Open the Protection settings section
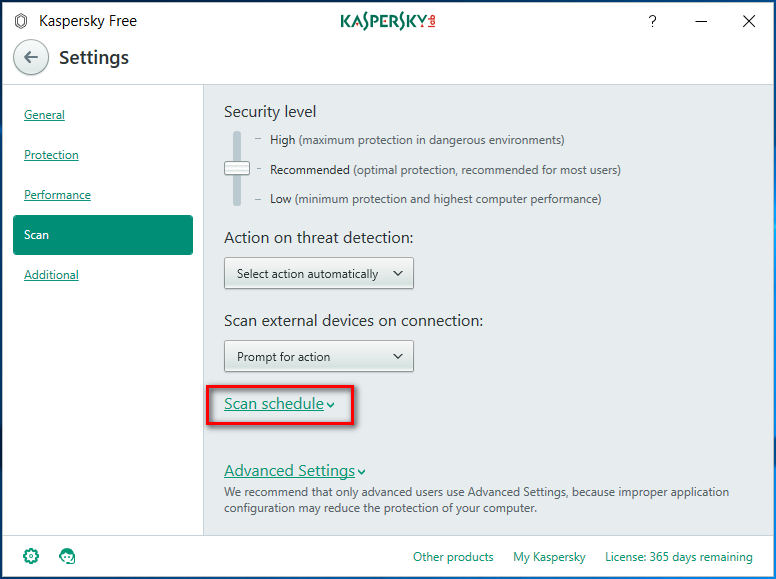 [x=51, y=155]
